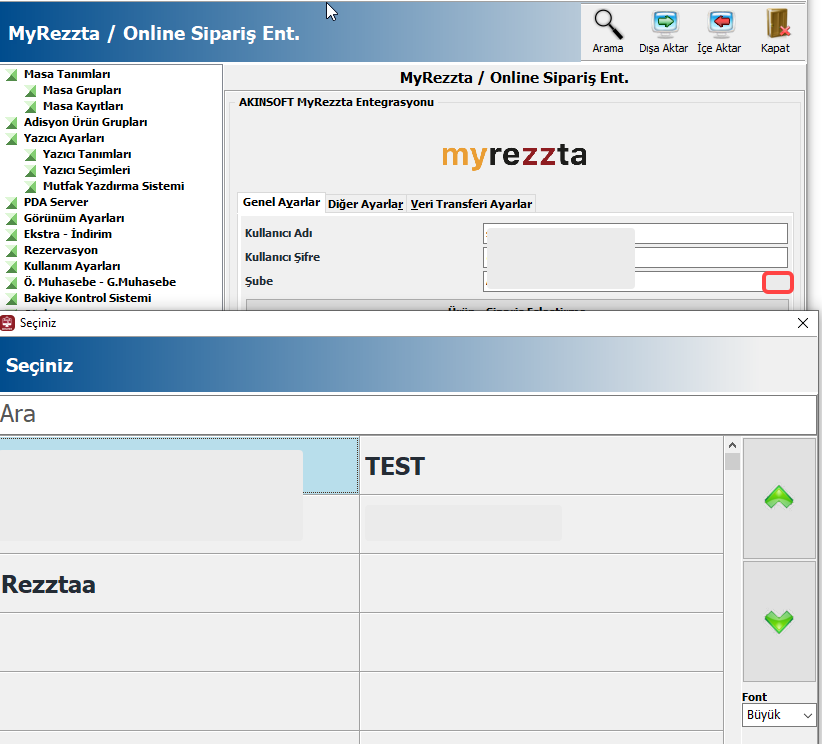Click the Dışa Aktar export icon
This screenshot has width=822, height=744.
[x=665, y=25]
